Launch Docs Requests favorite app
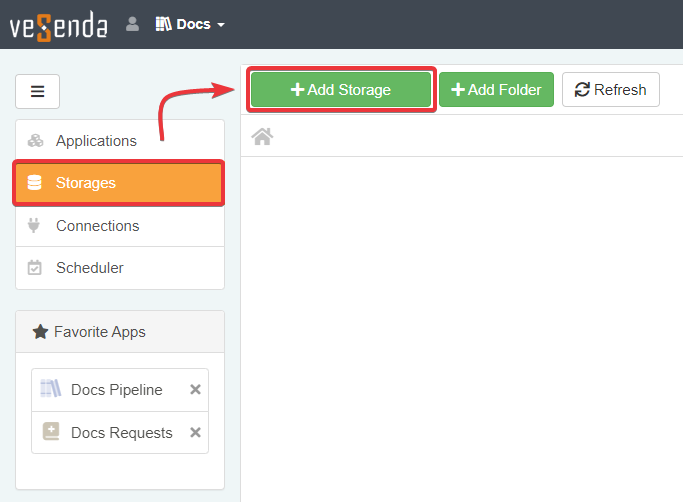 [x=121, y=433]
